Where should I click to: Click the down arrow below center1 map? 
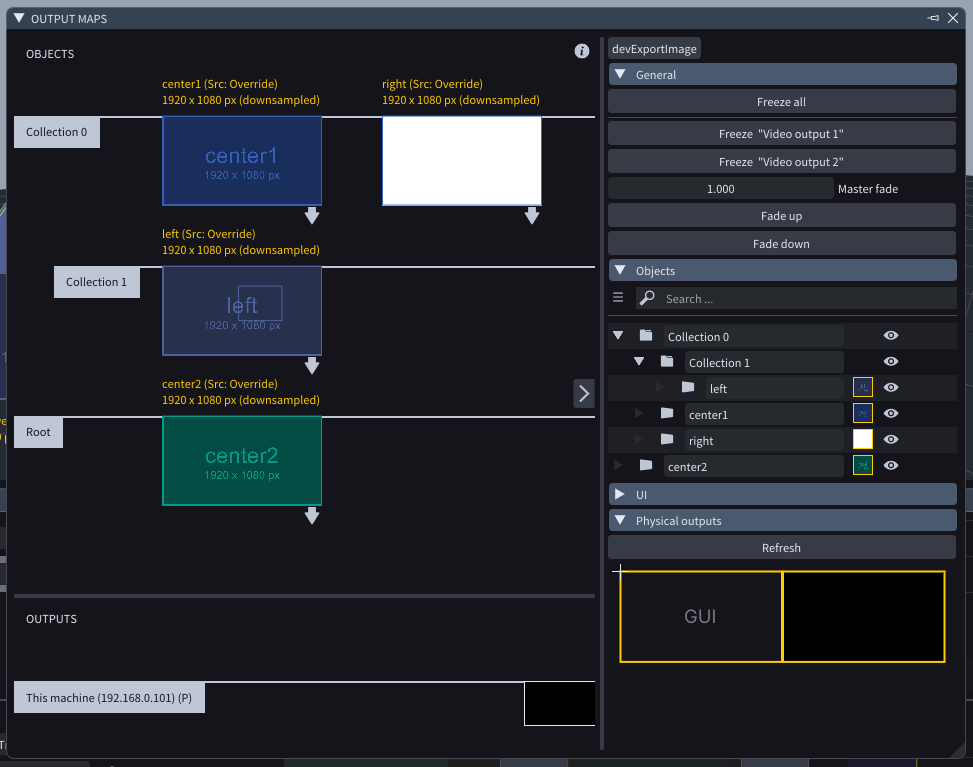click(312, 216)
